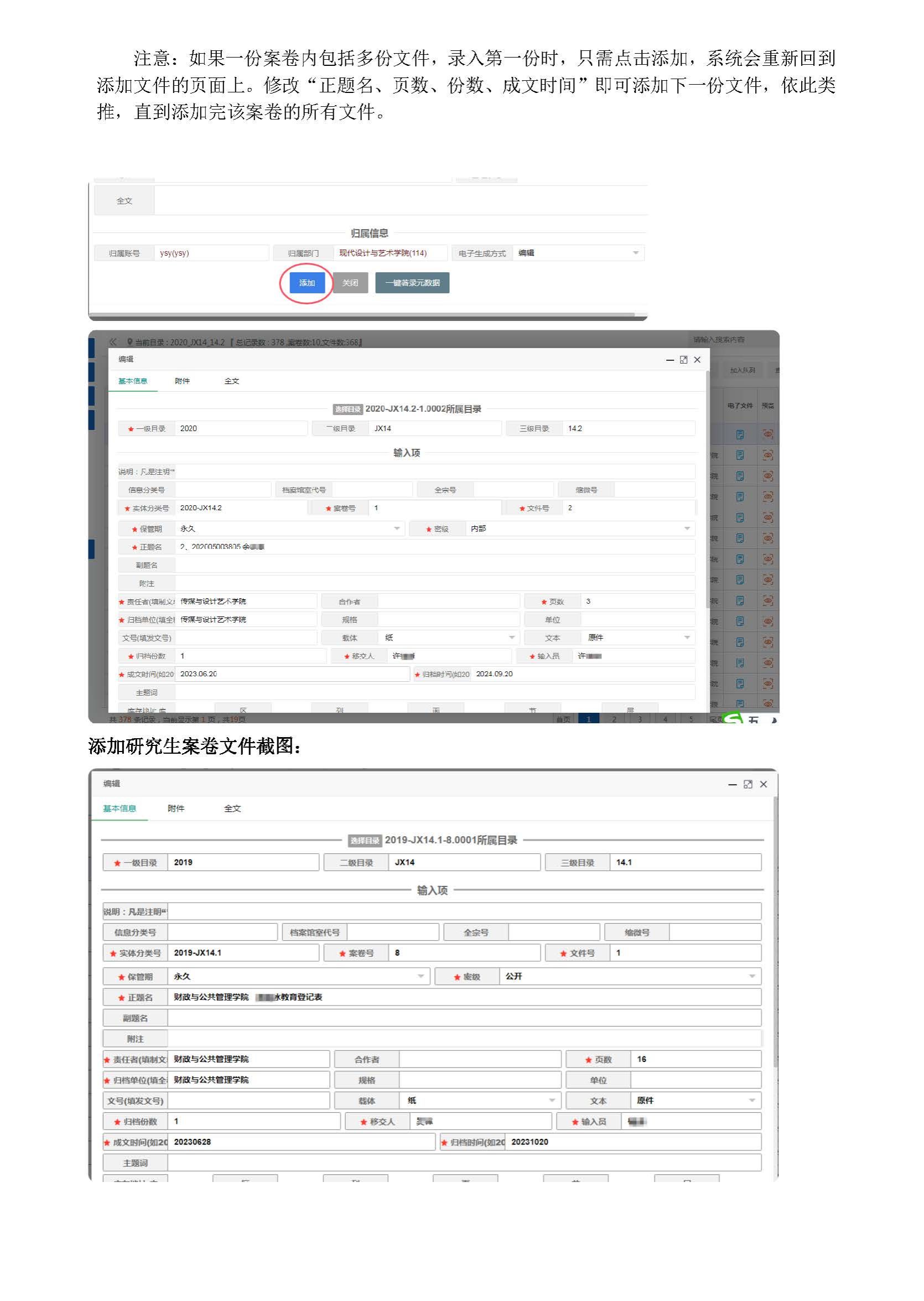Click the first preview eye icon under 预览
The image size is (924, 1301).
pos(767,434)
